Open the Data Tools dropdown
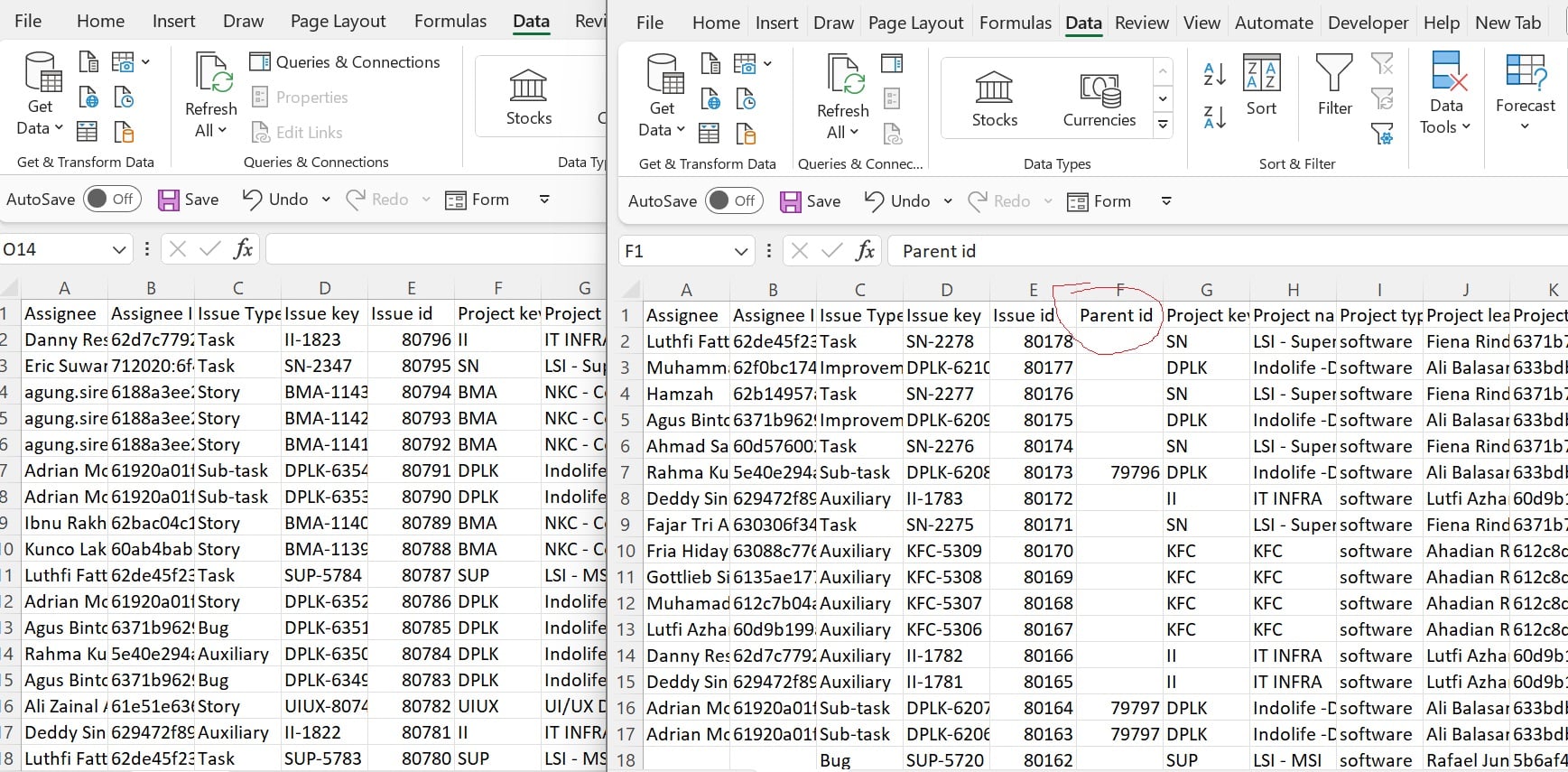Viewport: 1568px width, 772px height. pos(1446,94)
